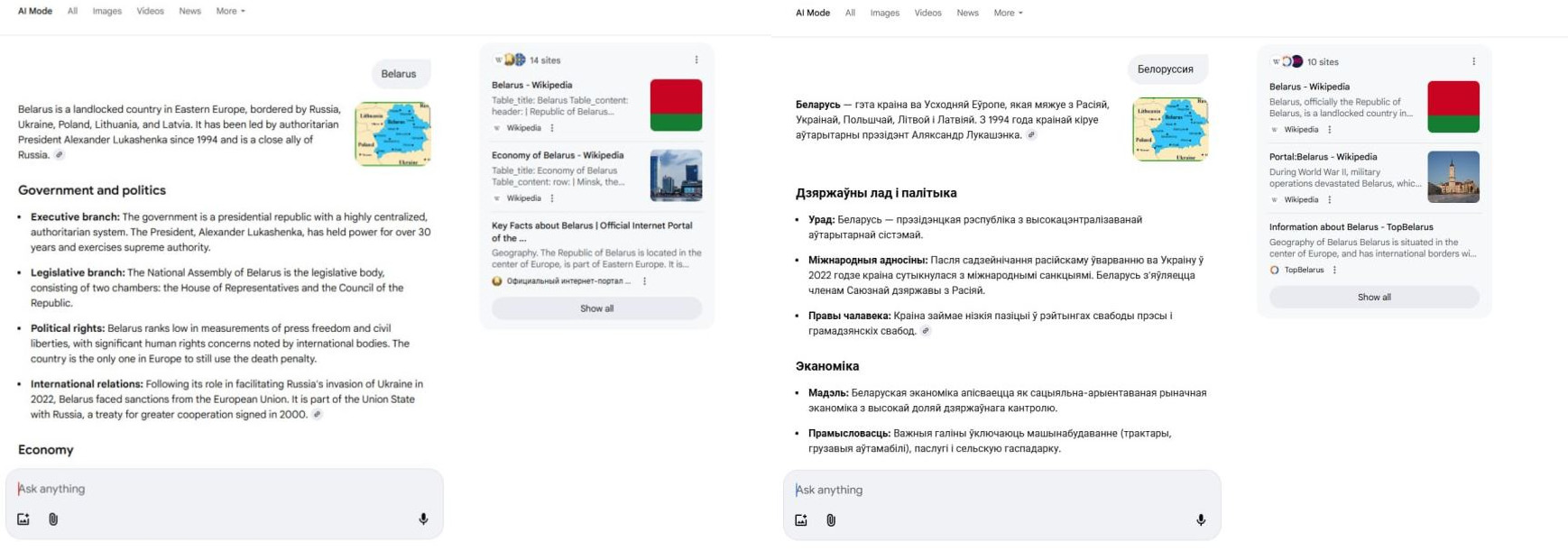
Task: Click 'Мадэль:' bullet label
Action: (828, 393)
